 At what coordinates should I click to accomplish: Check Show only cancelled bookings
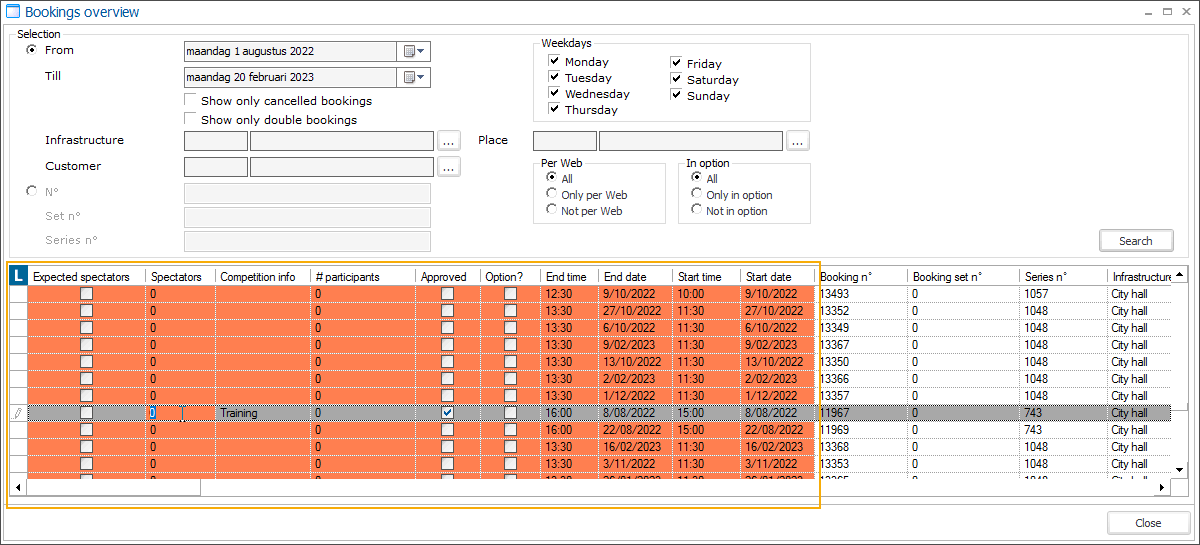coord(191,101)
